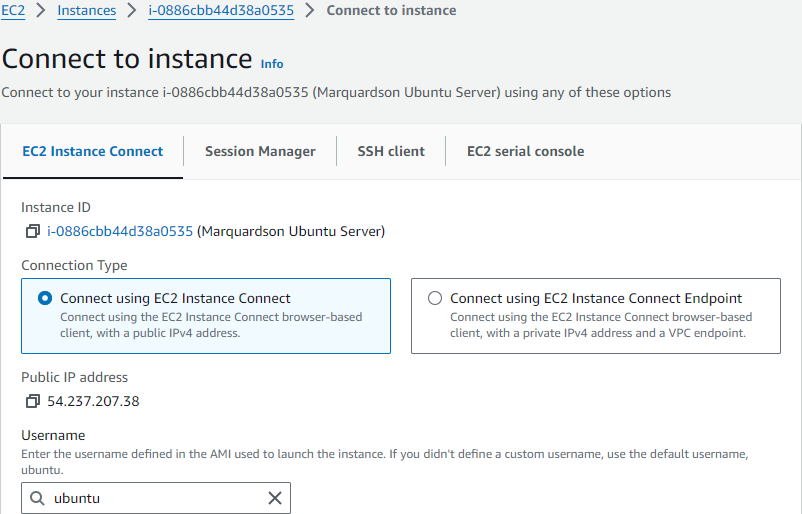
Task: Copy the public IP address via copy icon
Action: click(x=33, y=402)
